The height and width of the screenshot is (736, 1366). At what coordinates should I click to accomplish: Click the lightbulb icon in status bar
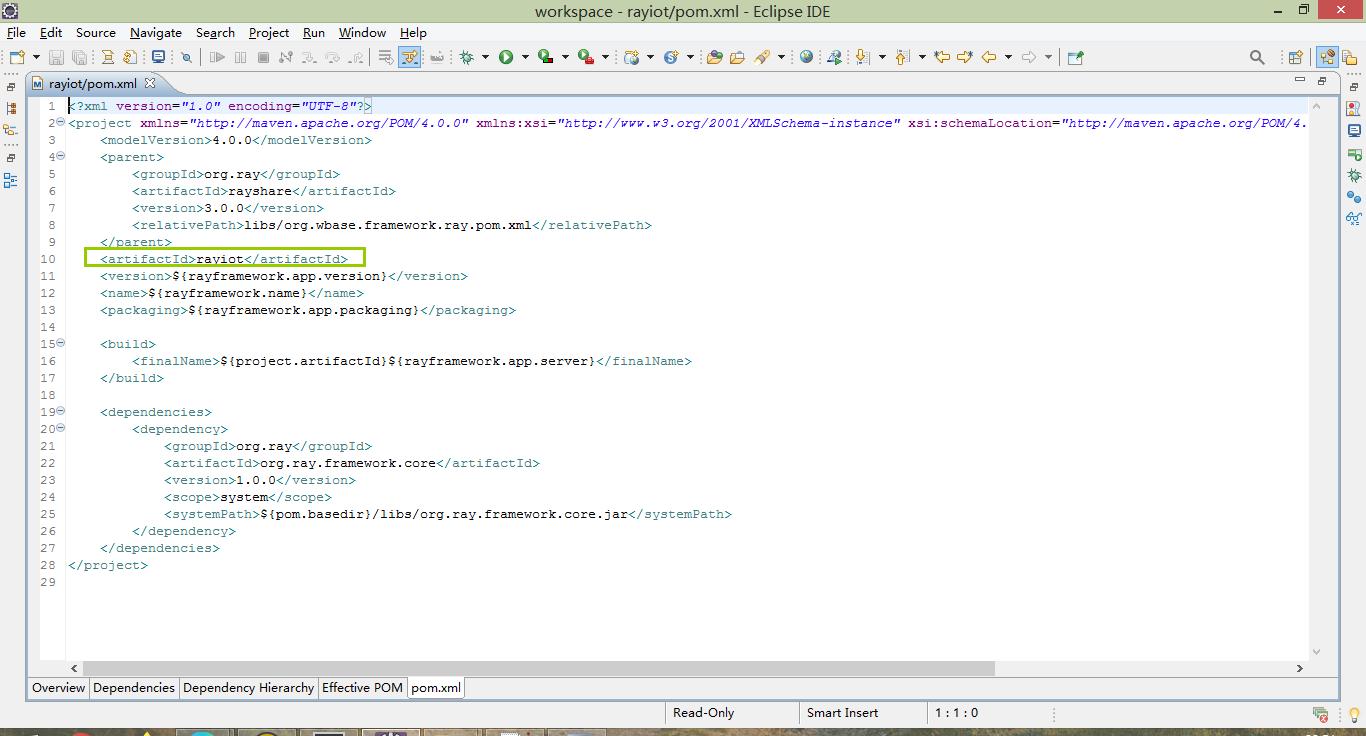(x=1354, y=714)
